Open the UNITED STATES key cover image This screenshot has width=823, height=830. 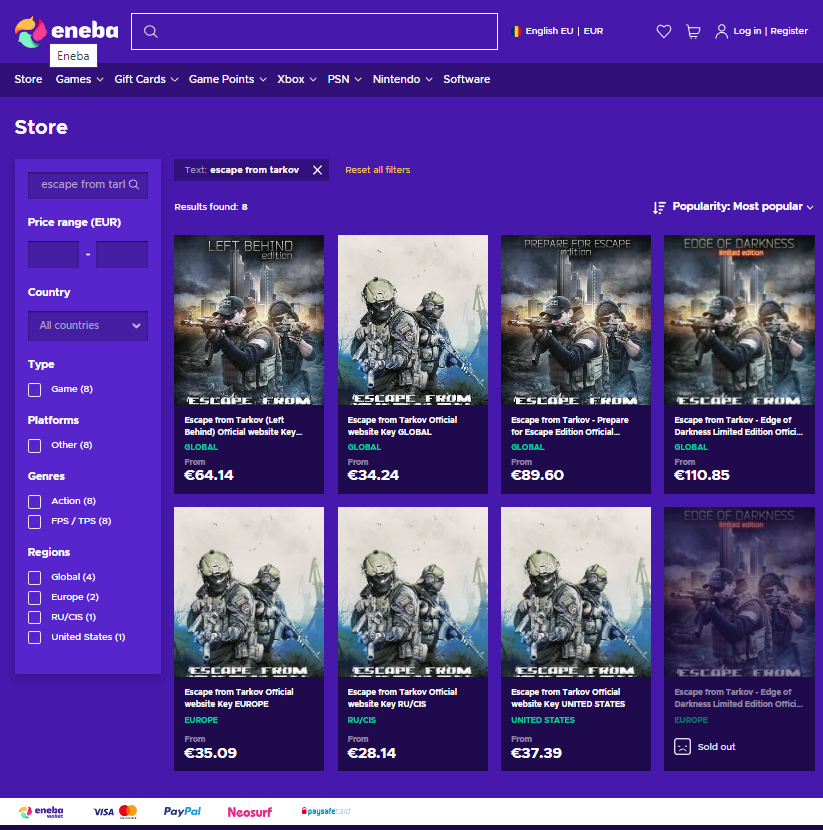point(576,592)
